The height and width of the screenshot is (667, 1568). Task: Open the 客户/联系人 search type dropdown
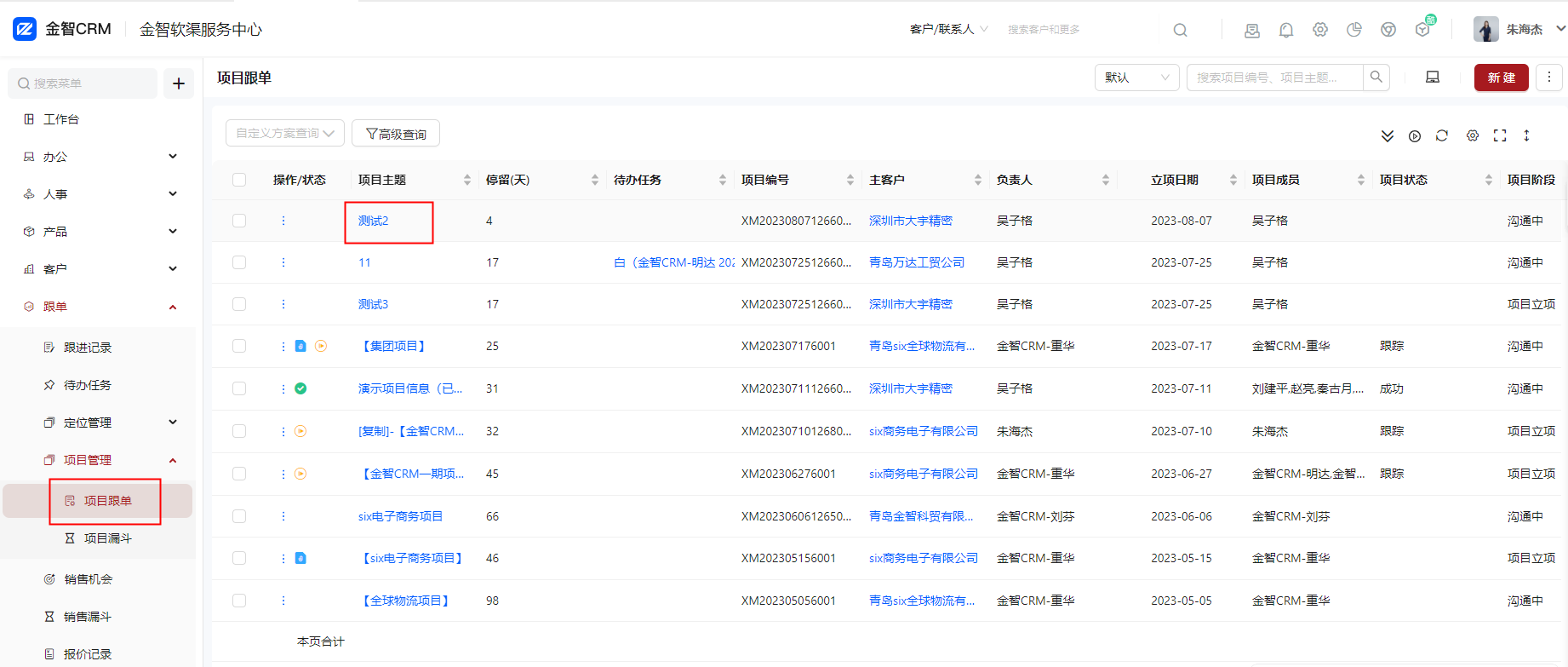tap(948, 29)
